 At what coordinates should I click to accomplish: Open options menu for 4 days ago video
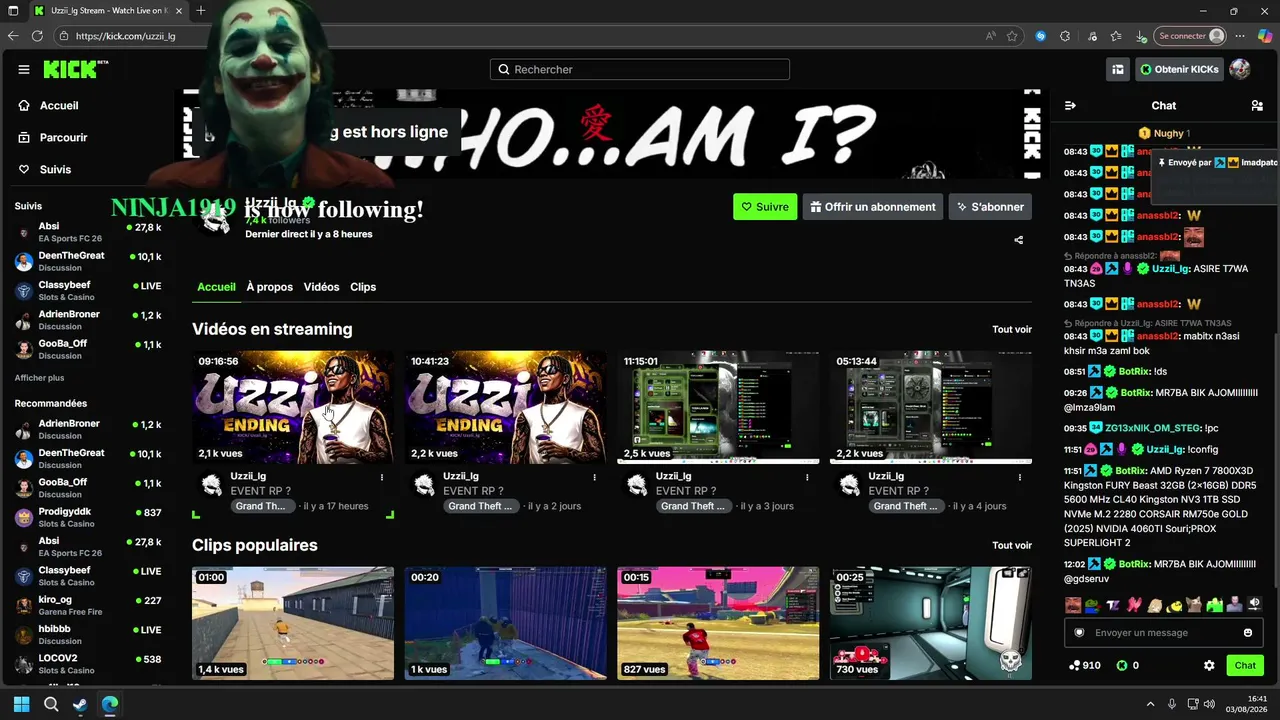(x=1019, y=478)
